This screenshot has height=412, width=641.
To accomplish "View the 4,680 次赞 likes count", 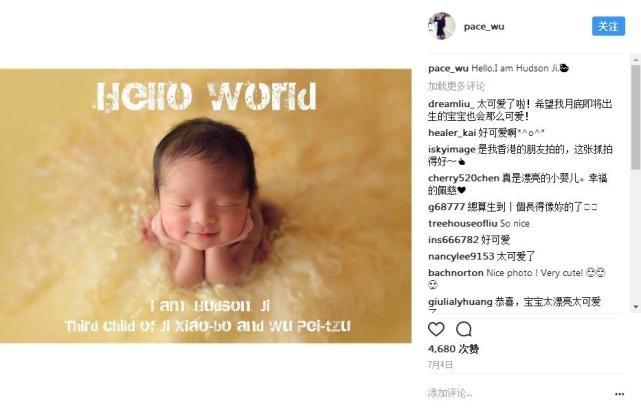I will tap(453, 349).
